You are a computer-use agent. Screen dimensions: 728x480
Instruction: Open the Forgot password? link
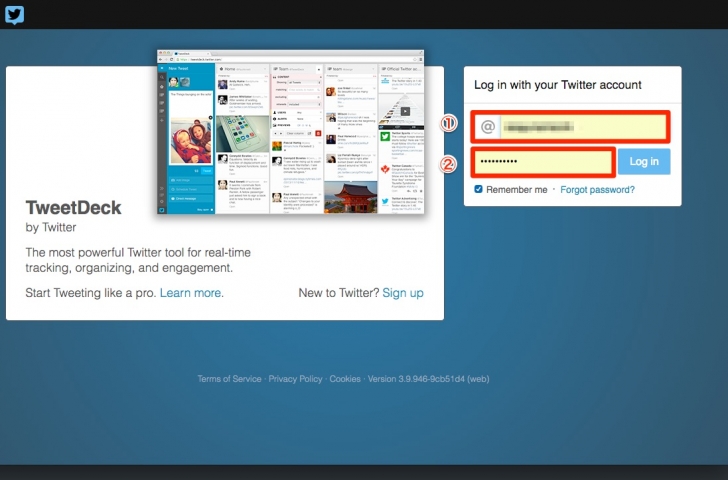(x=597, y=189)
